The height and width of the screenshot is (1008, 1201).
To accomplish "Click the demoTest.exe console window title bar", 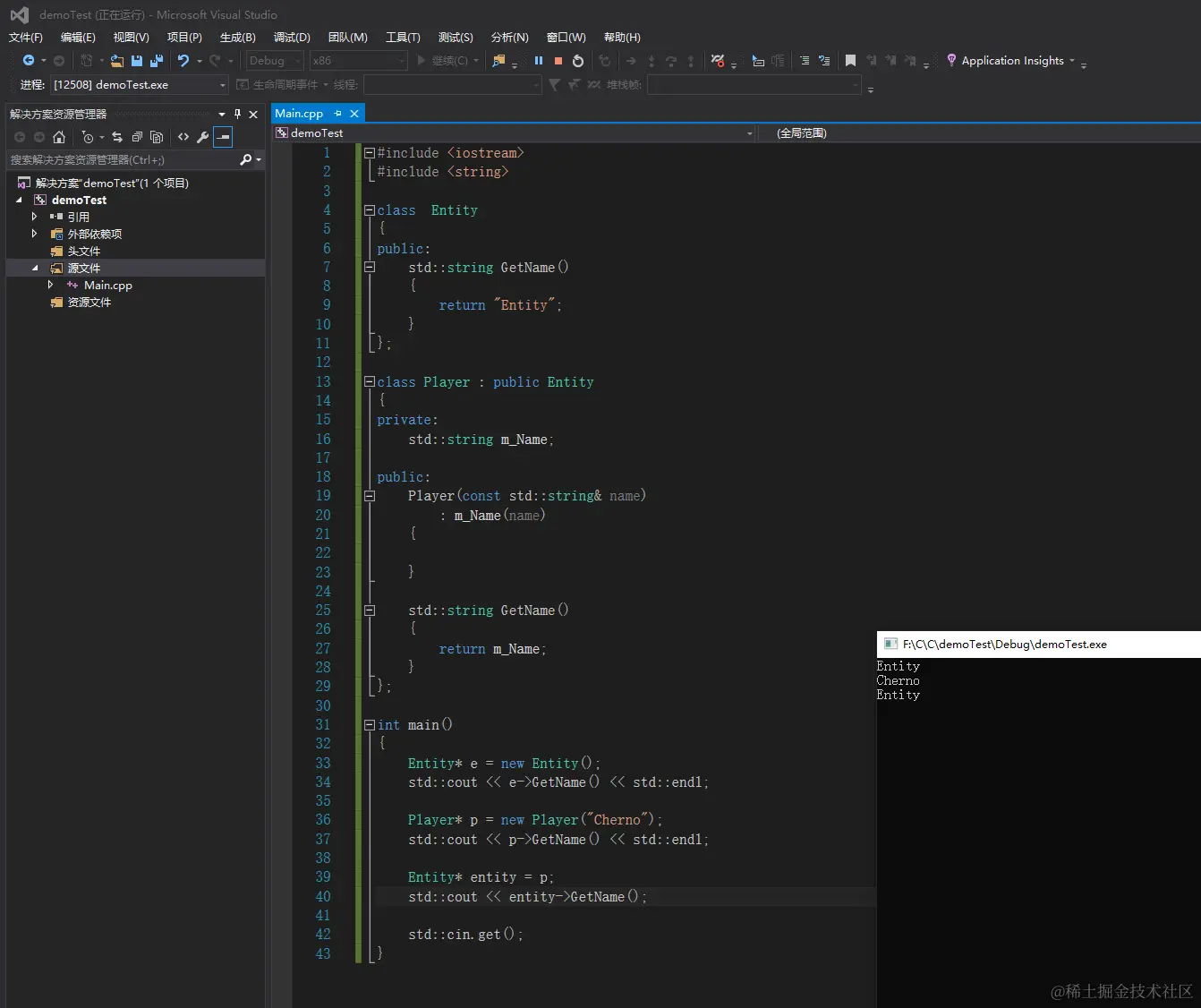I will [1038, 645].
